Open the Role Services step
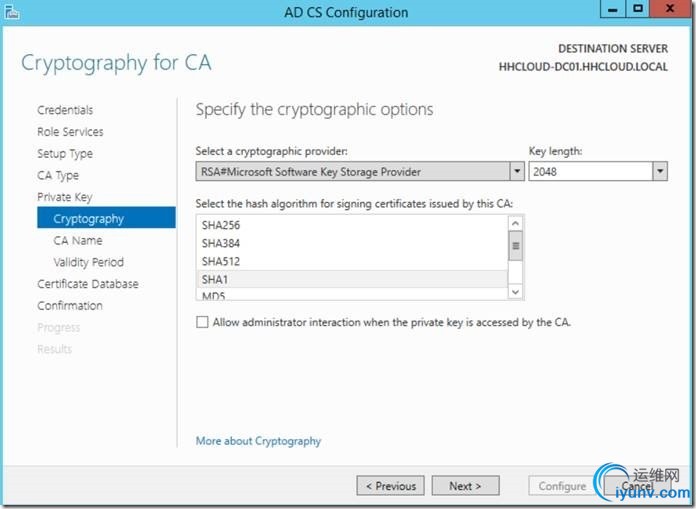Viewport: 696px width, 509px height. click(70, 132)
